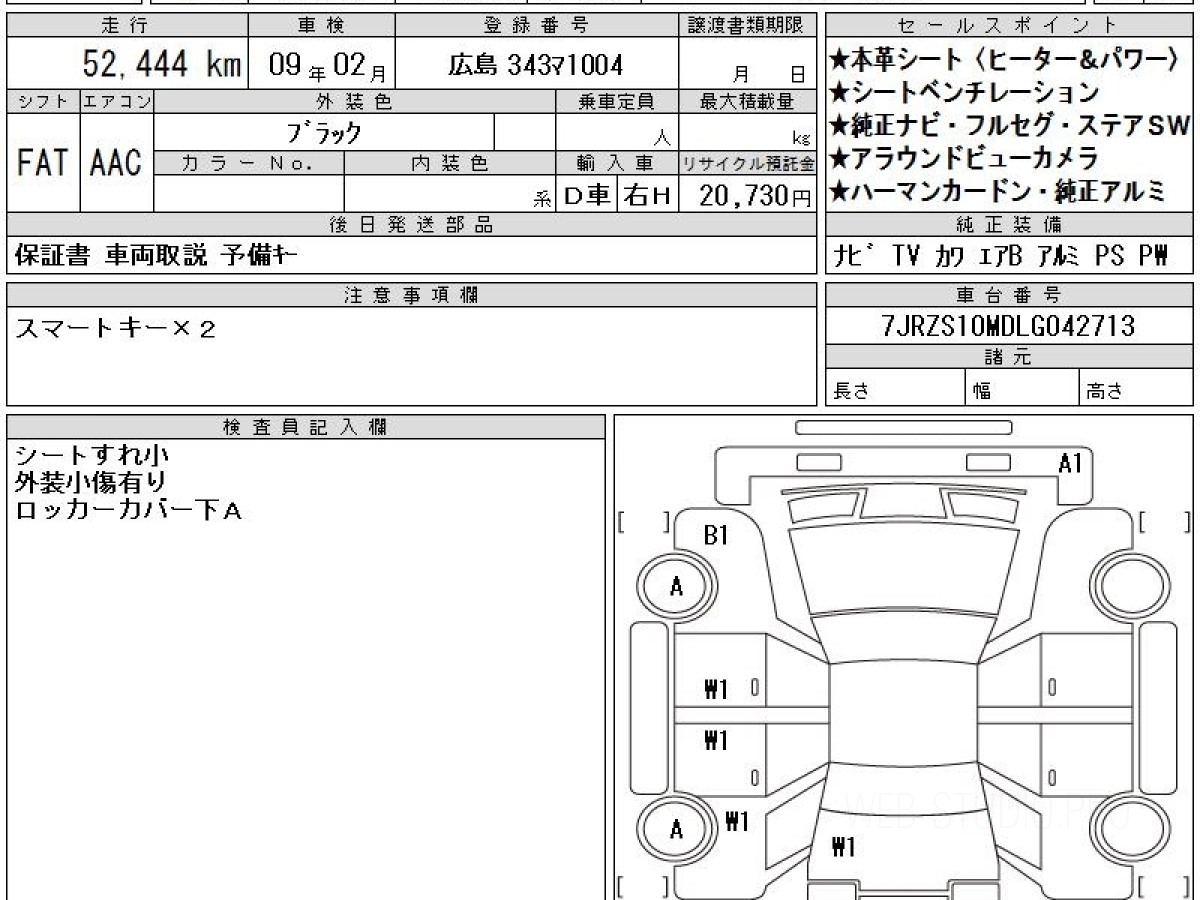Screen dimensions: 1200x900
Task: Select the D車 import cell
Action: 587,195
